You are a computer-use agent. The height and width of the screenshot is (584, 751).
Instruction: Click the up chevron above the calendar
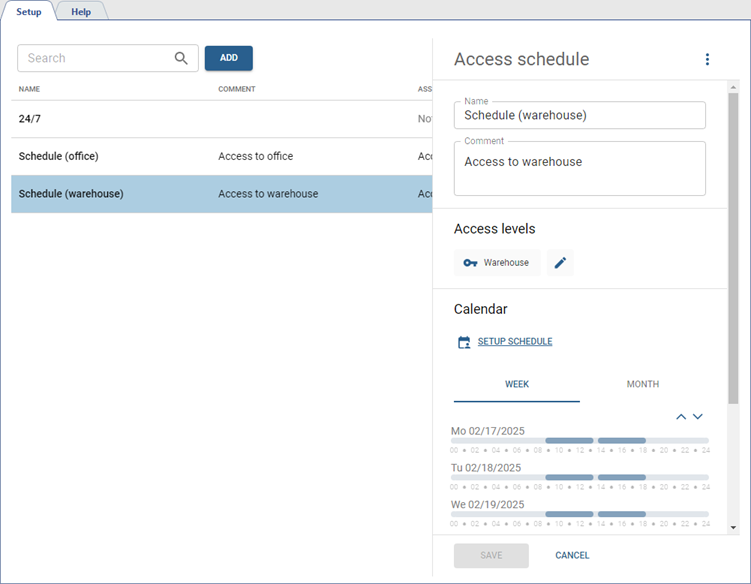pyautogui.click(x=681, y=416)
